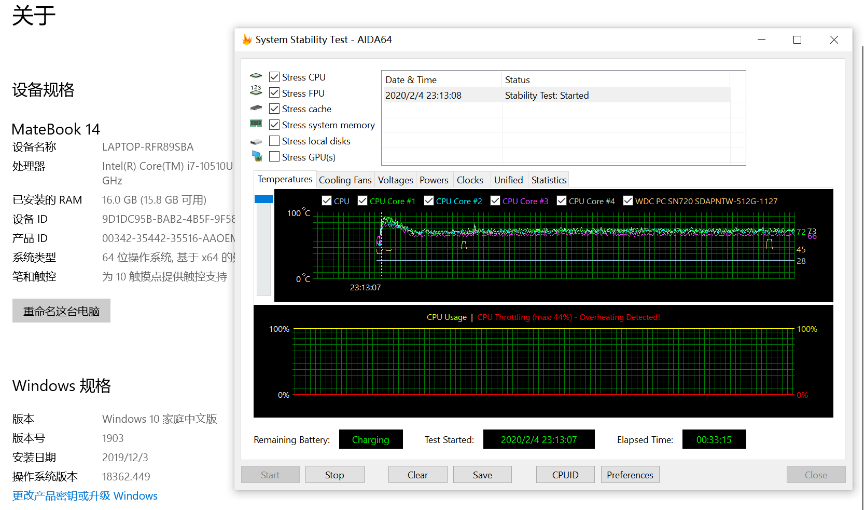Click the FPU icon beside Stress FPU
The height and width of the screenshot is (510, 865).
256,93
